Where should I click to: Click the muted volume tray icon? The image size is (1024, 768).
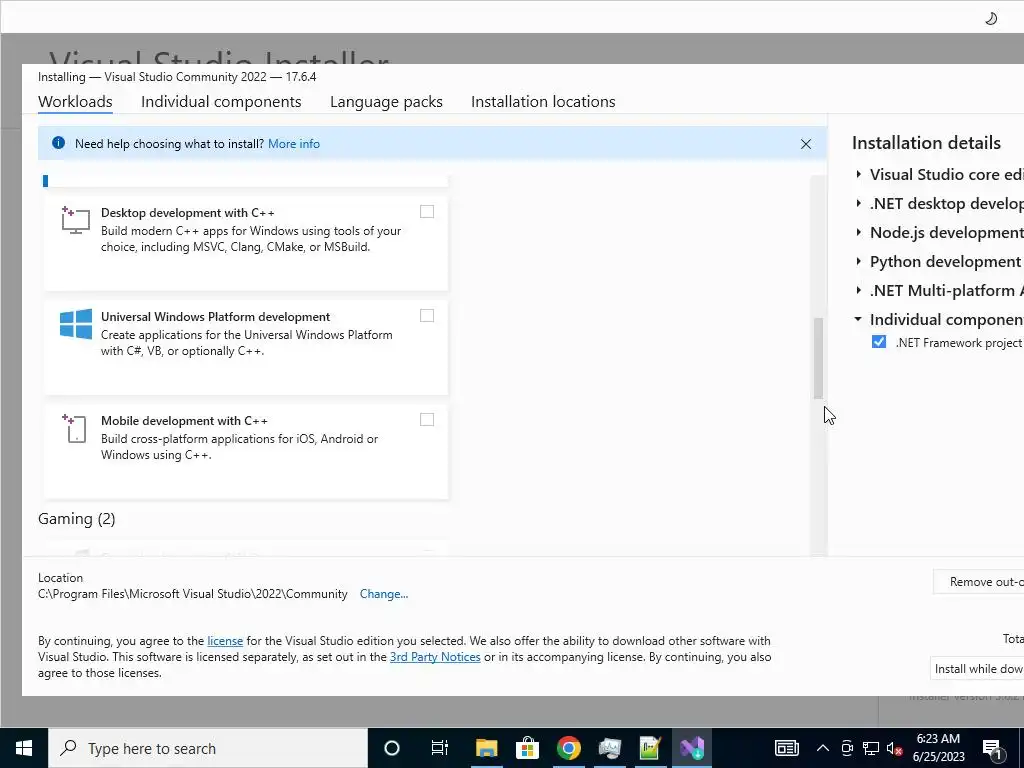[895, 748]
